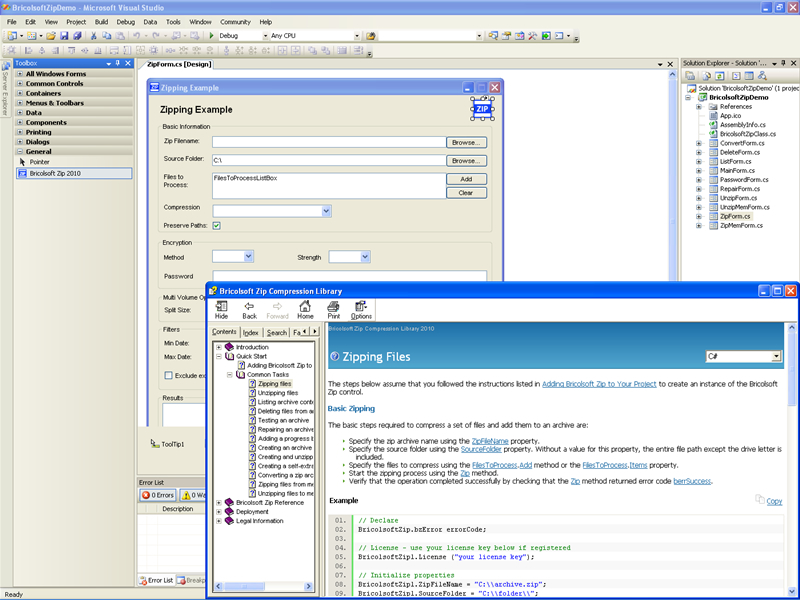
Task: Open the Build menu
Action: click(x=101, y=22)
